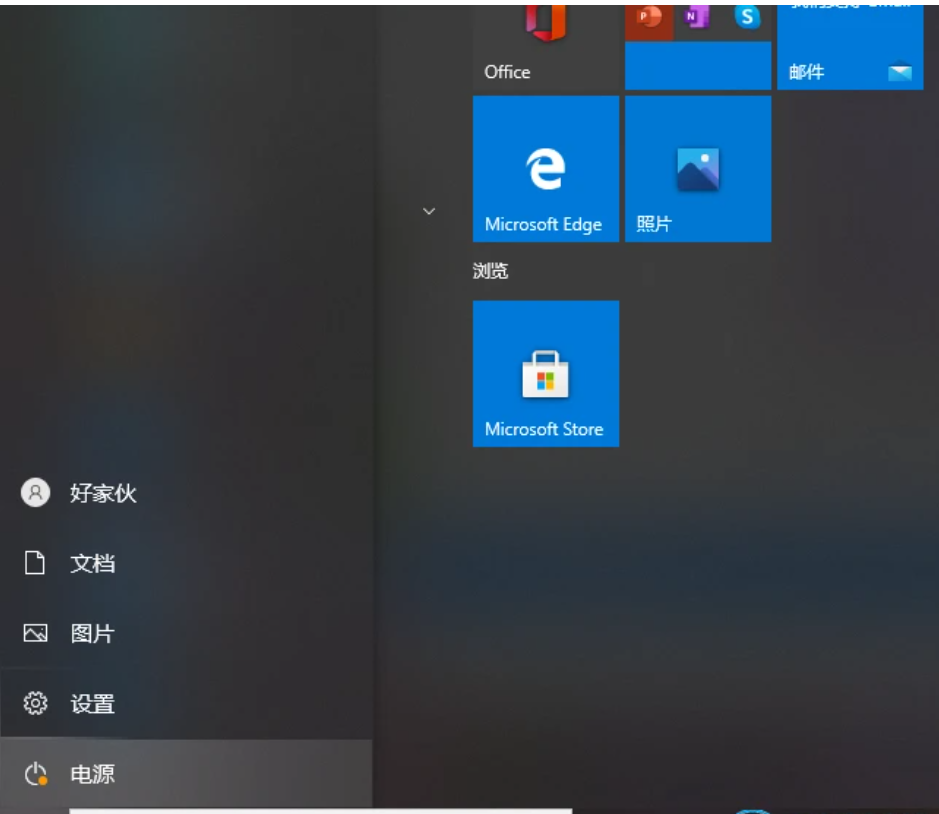Open 设置 from start menu
The width and height of the screenshot is (939, 814).
tap(186, 703)
